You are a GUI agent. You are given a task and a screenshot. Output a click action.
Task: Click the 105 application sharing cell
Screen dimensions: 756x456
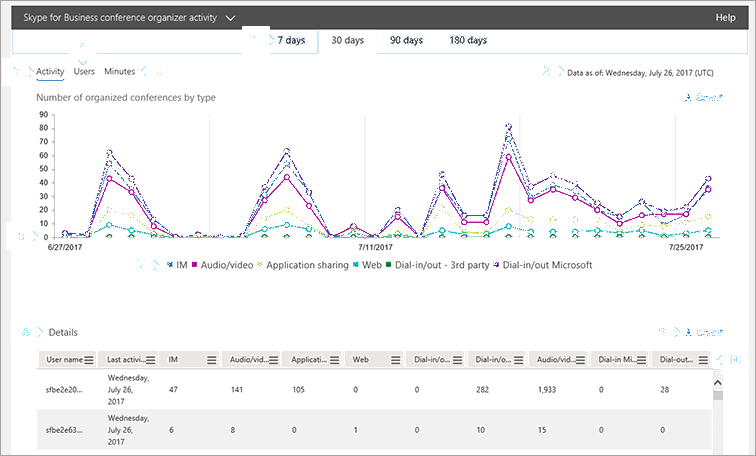[x=298, y=389]
